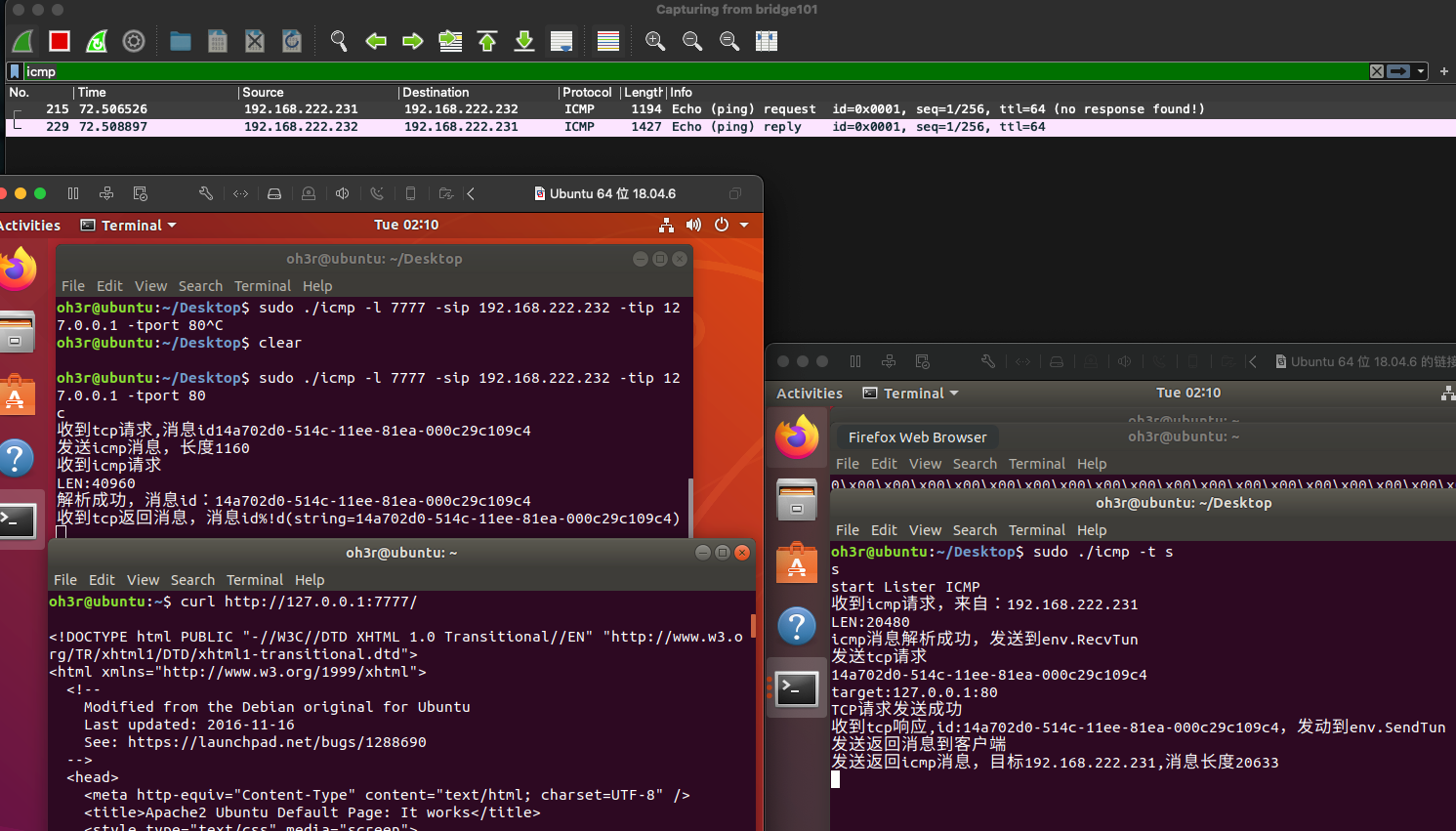
Task: Toggle packet list colorization
Action: [608, 41]
